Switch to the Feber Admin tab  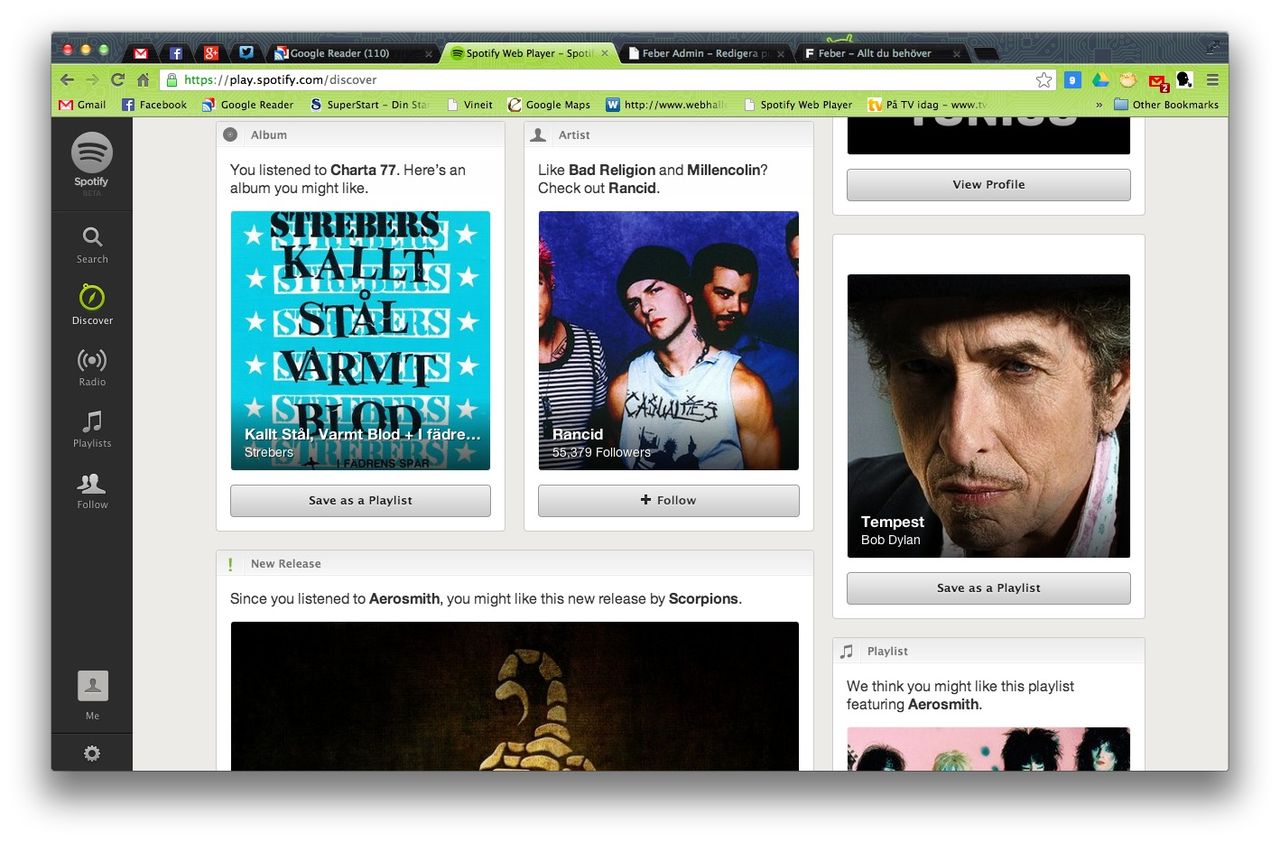point(706,53)
